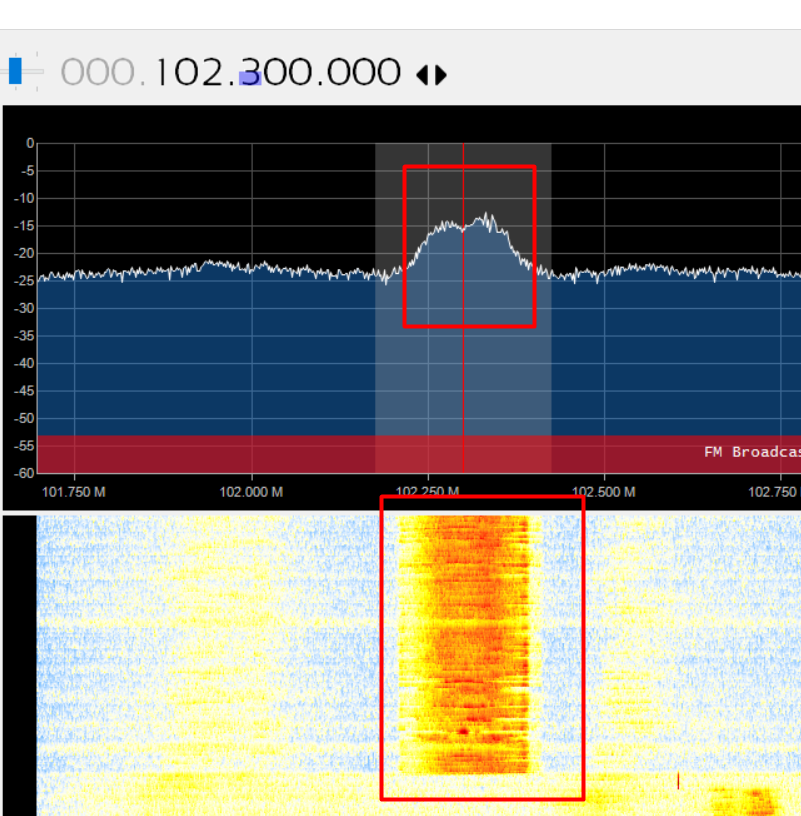The height and width of the screenshot is (816, 801).
Task: Click the blue volume slider handle
Action: [x=15, y=71]
